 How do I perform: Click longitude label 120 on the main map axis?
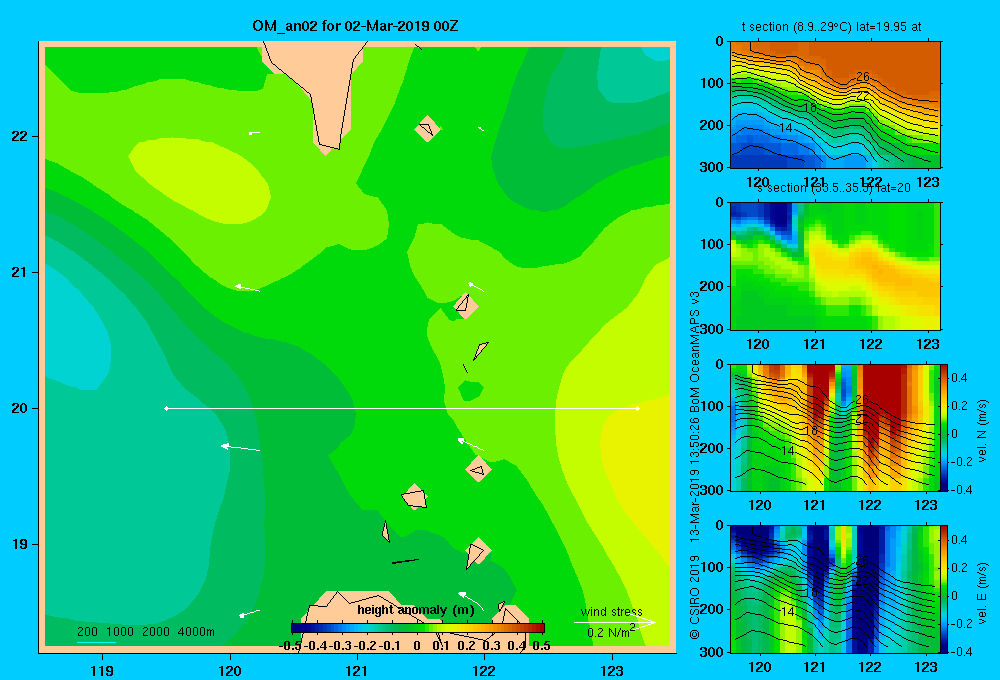[x=230, y=670]
